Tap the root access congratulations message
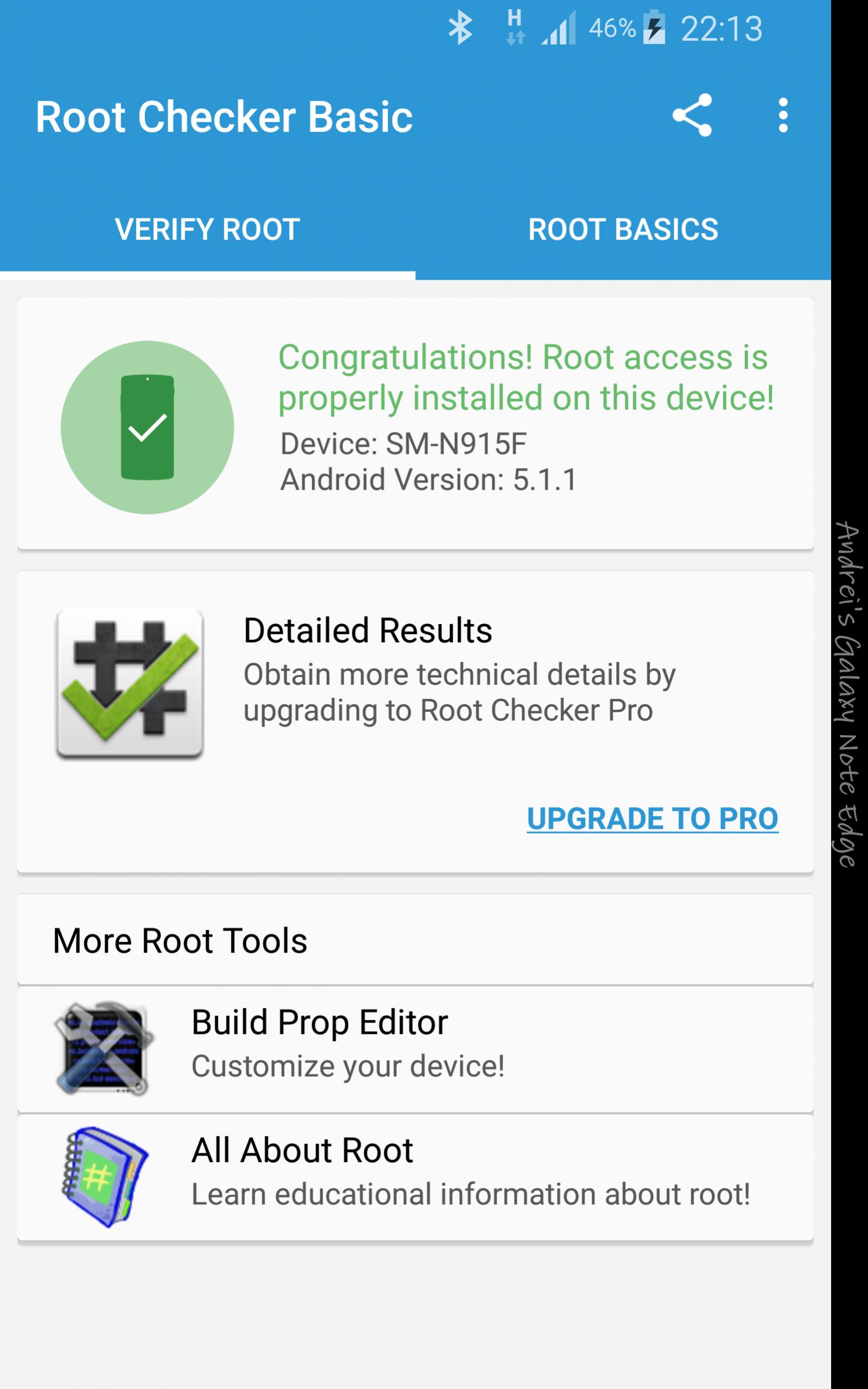The width and height of the screenshot is (868, 1389). (x=526, y=378)
